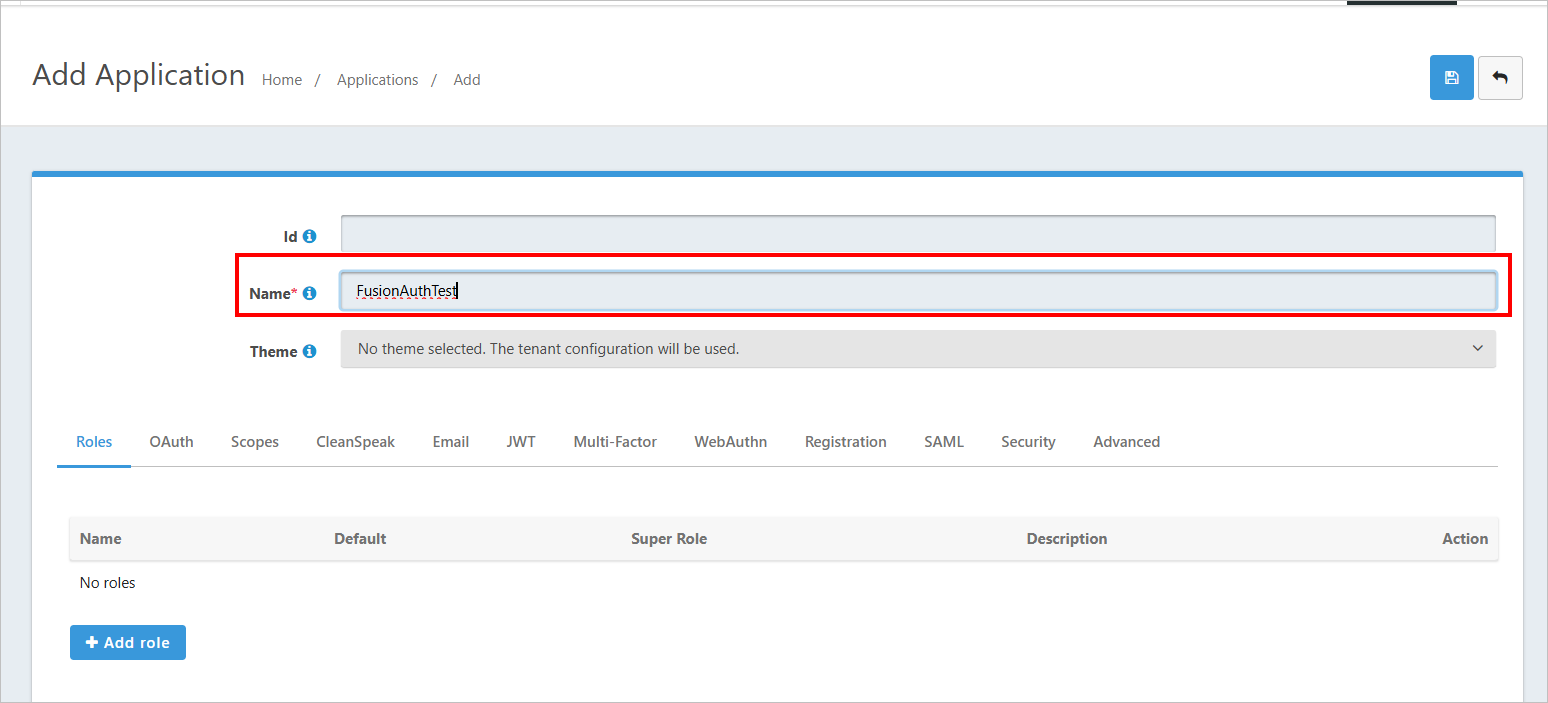
Task: Click the info icon beside Id
Action: pyautogui.click(x=309, y=236)
